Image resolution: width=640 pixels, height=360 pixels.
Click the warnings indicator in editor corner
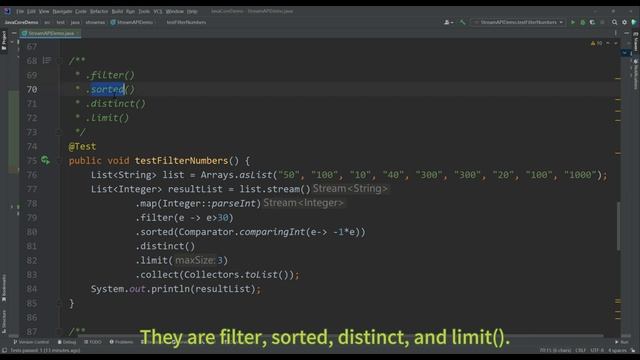[x=597, y=43]
